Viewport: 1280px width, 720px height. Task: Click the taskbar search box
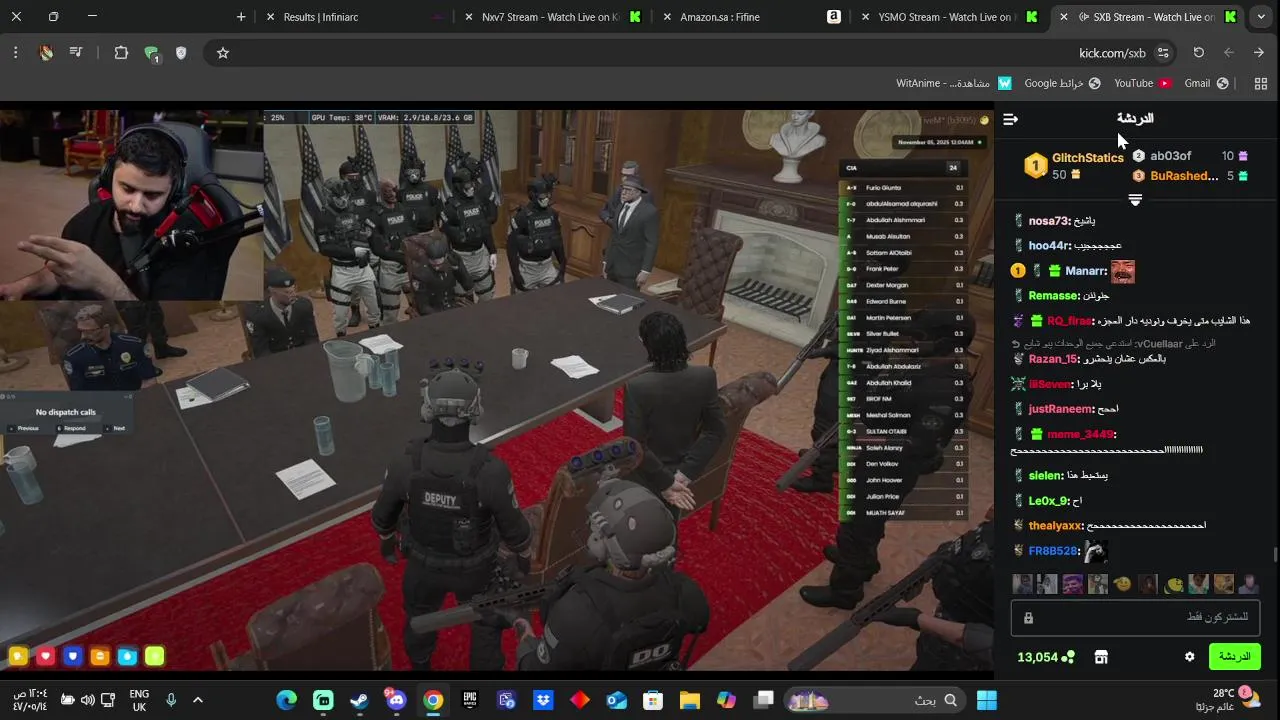pyautogui.click(x=876, y=700)
